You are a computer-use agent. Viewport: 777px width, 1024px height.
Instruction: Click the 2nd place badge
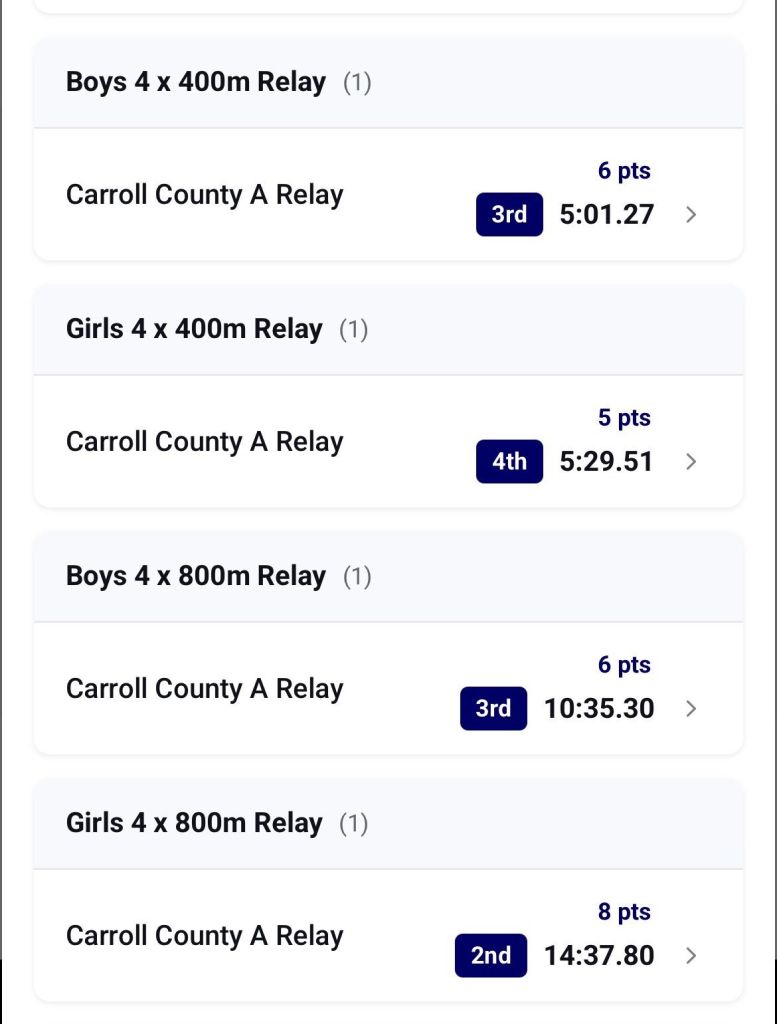coord(491,955)
